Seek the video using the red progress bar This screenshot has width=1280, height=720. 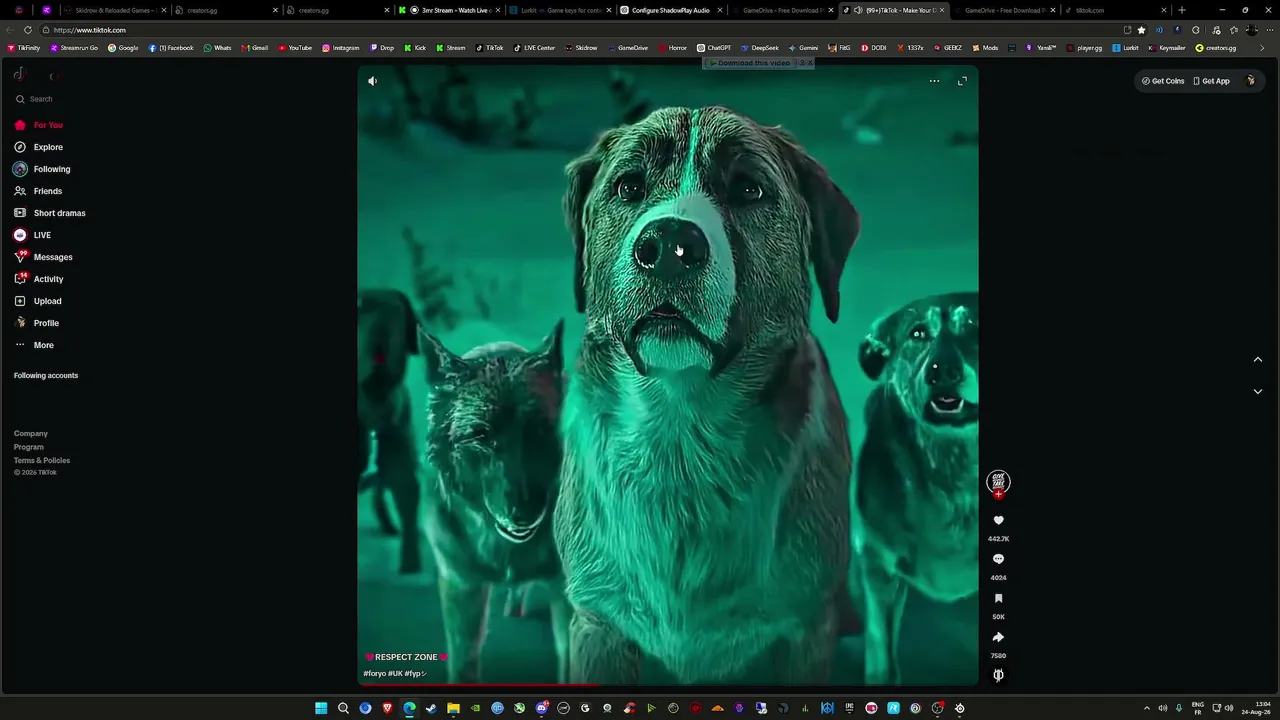click(668, 685)
